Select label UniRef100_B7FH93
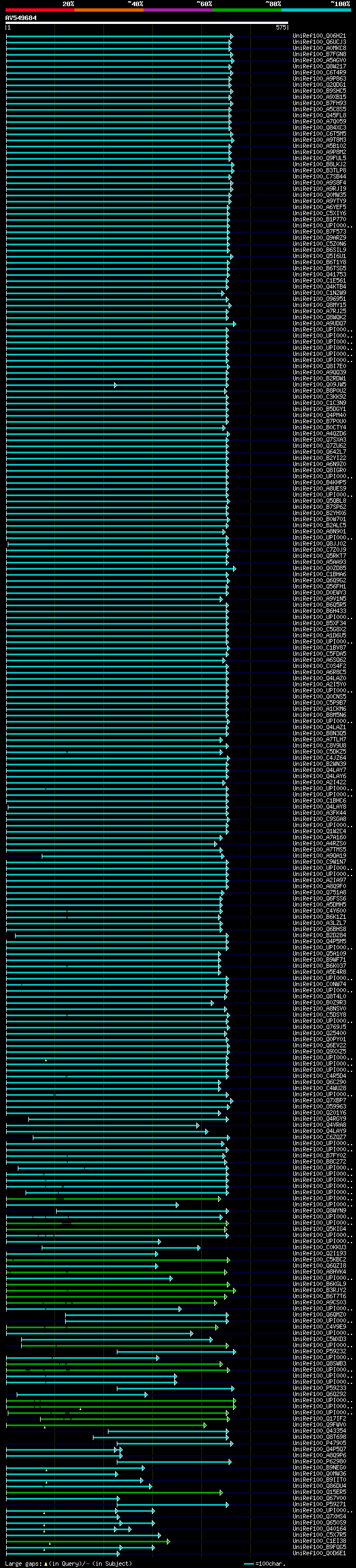Viewport: 356px width, 1568px height. (x=319, y=103)
